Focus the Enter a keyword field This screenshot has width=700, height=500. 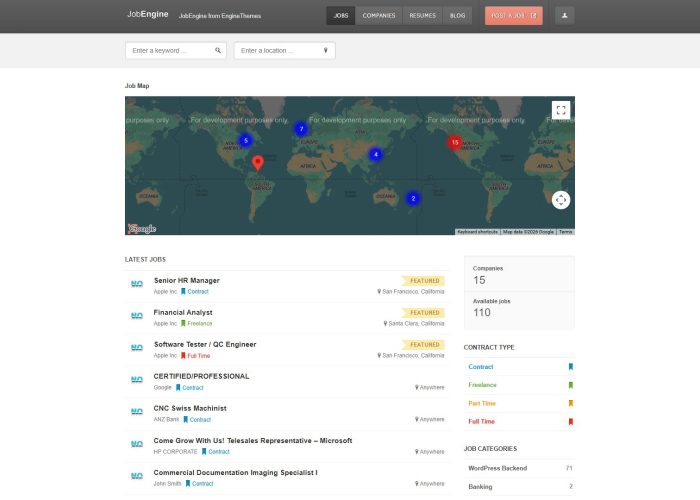[x=175, y=50]
